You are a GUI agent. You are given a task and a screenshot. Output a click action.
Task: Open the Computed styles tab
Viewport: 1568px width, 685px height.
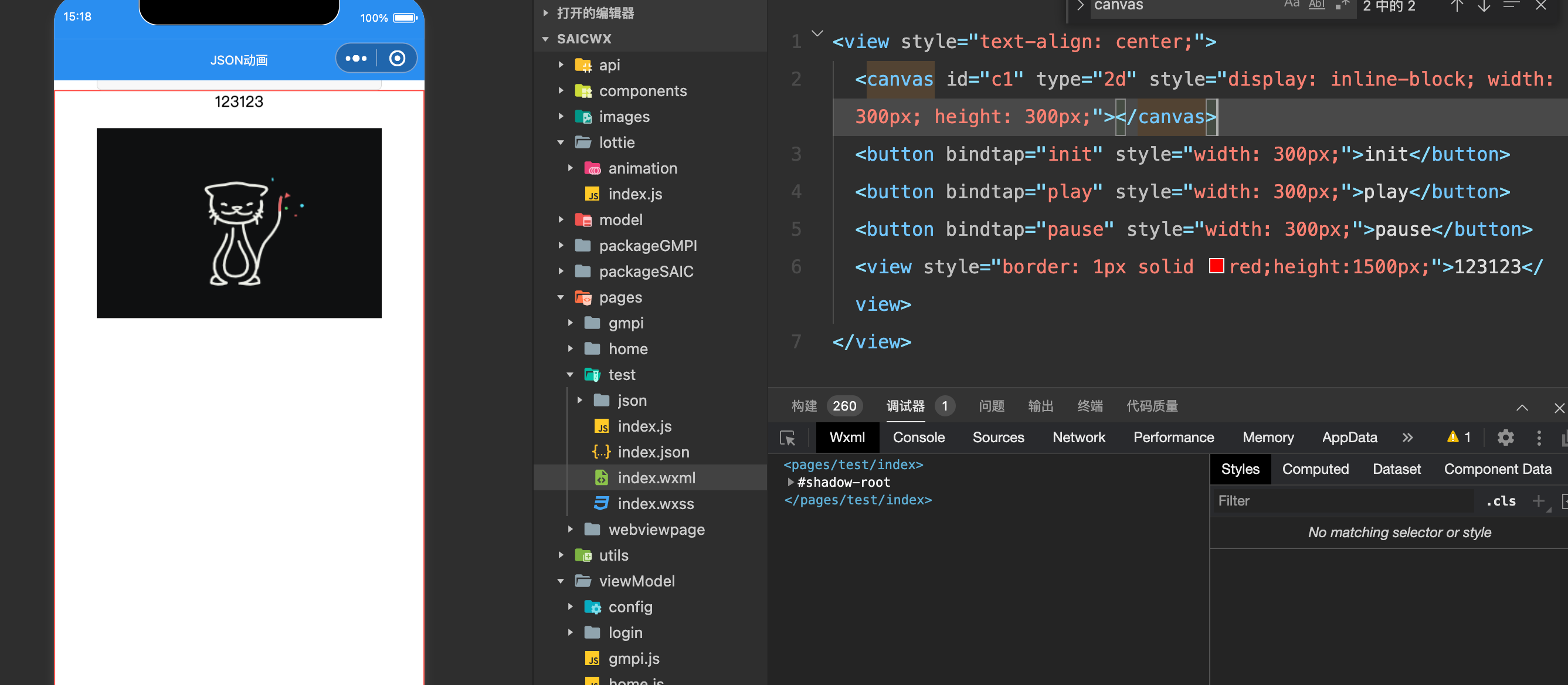pos(1315,469)
